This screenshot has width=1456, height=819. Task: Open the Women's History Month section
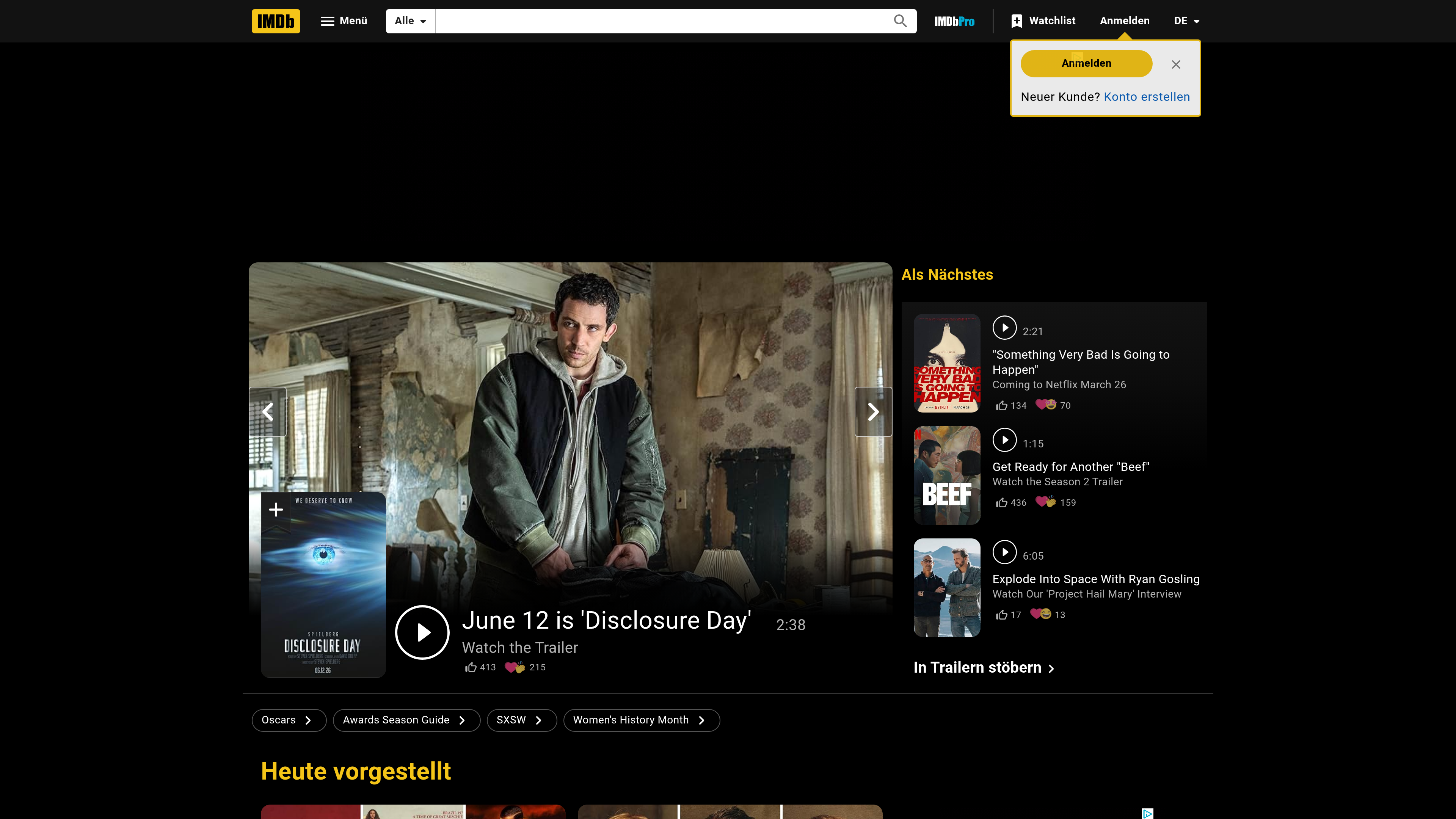(x=641, y=720)
